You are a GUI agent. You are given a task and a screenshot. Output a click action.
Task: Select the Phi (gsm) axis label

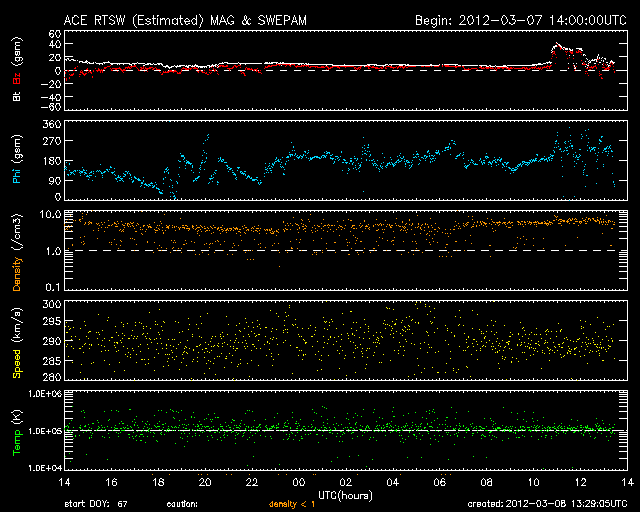pyautogui.click(x=16, y=159)
